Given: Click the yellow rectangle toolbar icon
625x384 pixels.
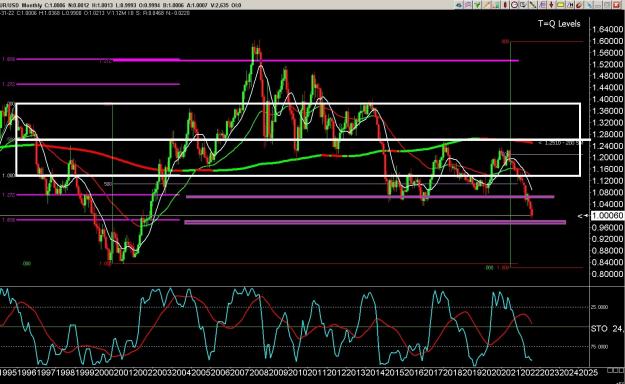Looking at the screenshot, I should point(560,5).
